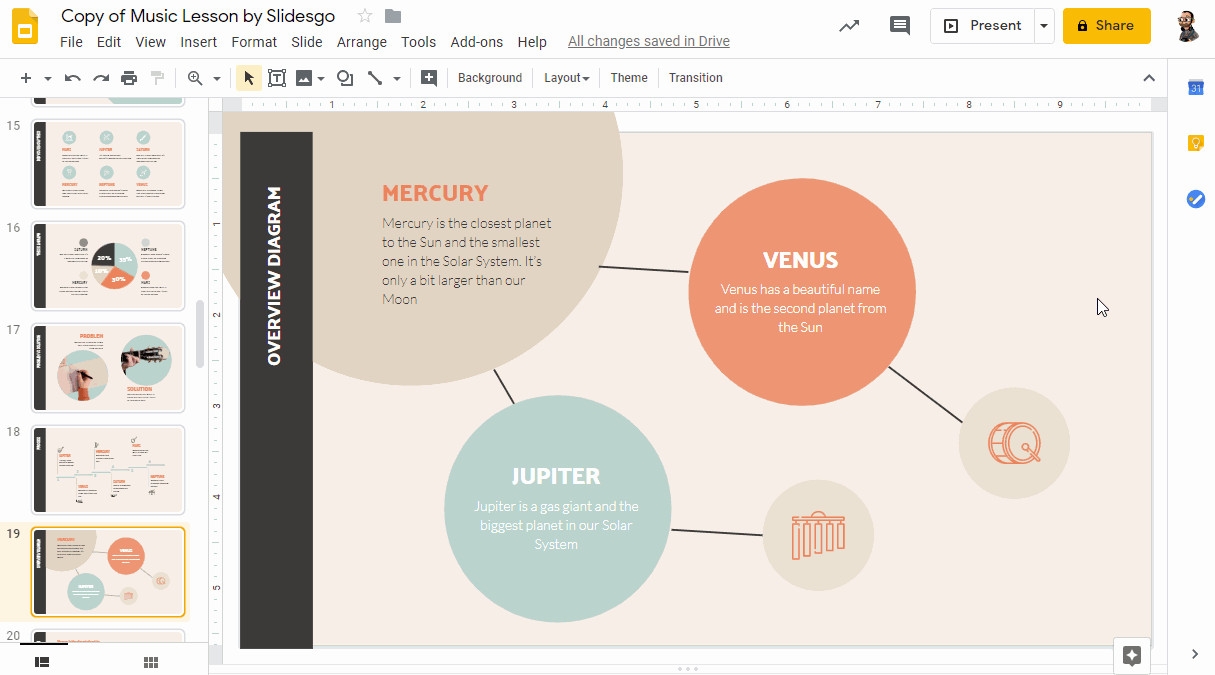The image size is (1215, 675).
Task: Select the Text box tool
Action: tap(277, 78)
